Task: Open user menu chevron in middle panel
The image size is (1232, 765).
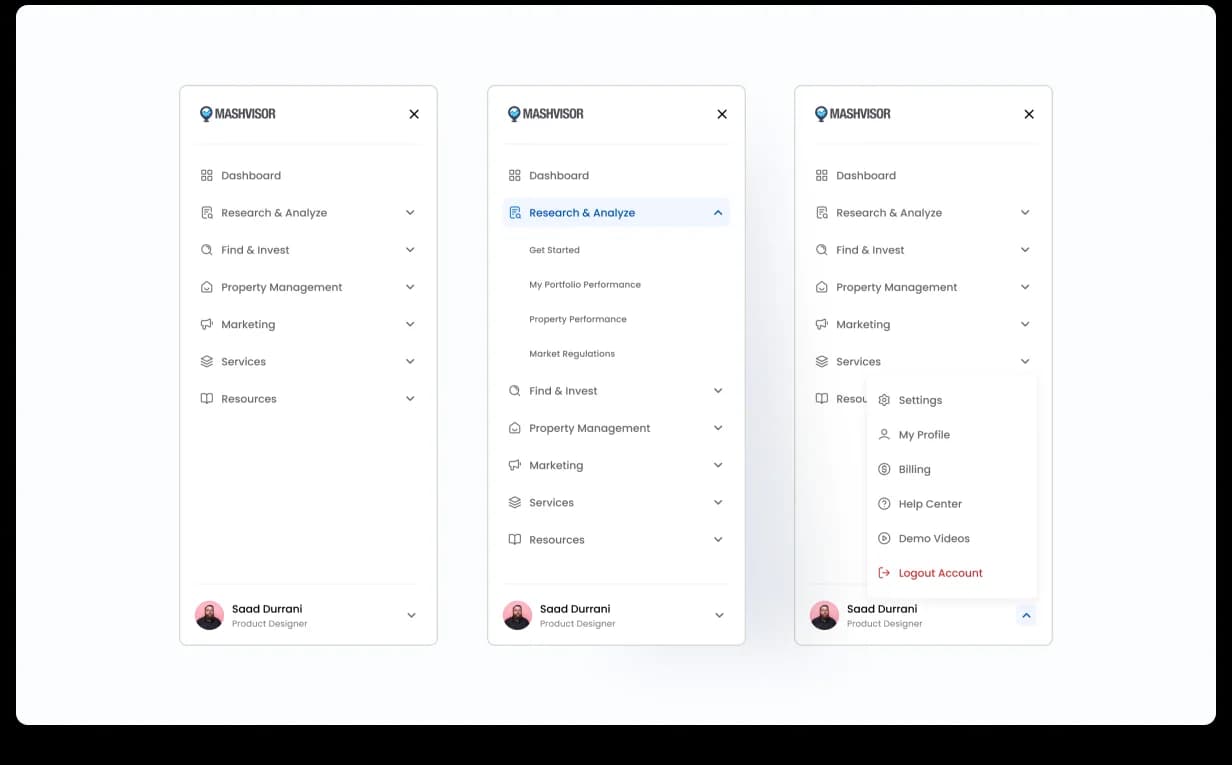Action: pyautogui.click(x=719, y=616)
